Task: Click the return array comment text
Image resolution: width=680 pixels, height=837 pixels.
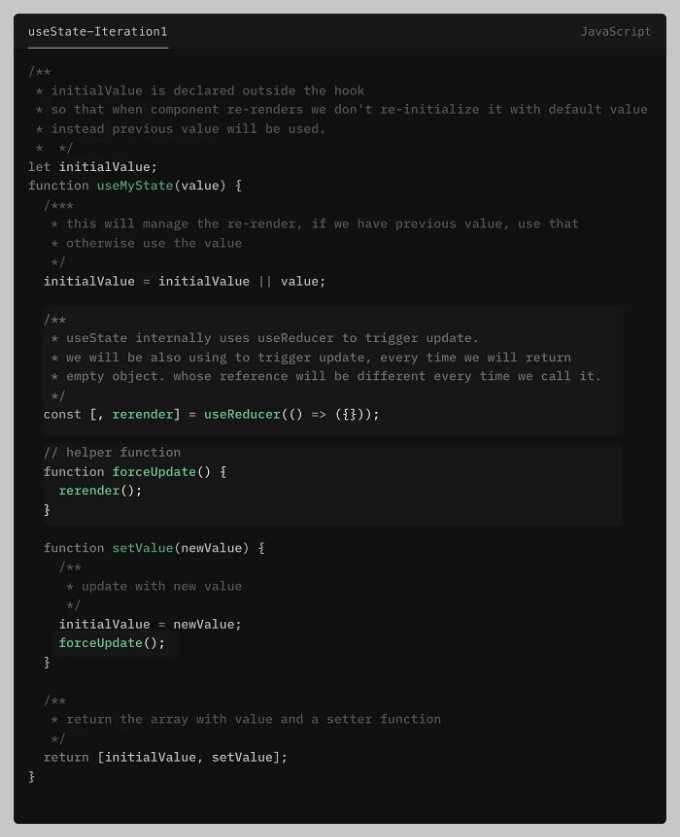Action: click(254, 720)
